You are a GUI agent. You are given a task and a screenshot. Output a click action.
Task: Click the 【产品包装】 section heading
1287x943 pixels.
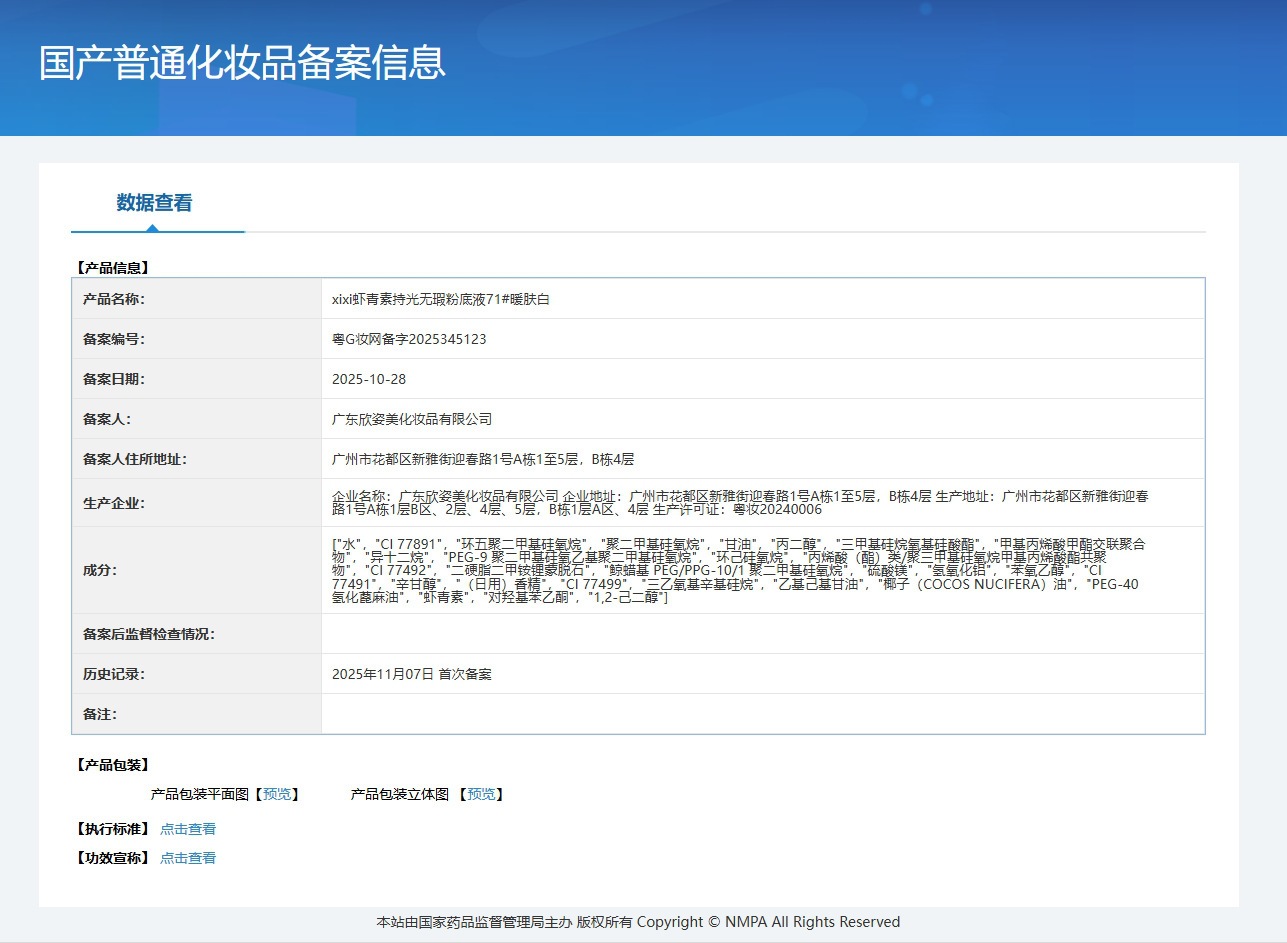pyautogui.click(x=112, y=765)
